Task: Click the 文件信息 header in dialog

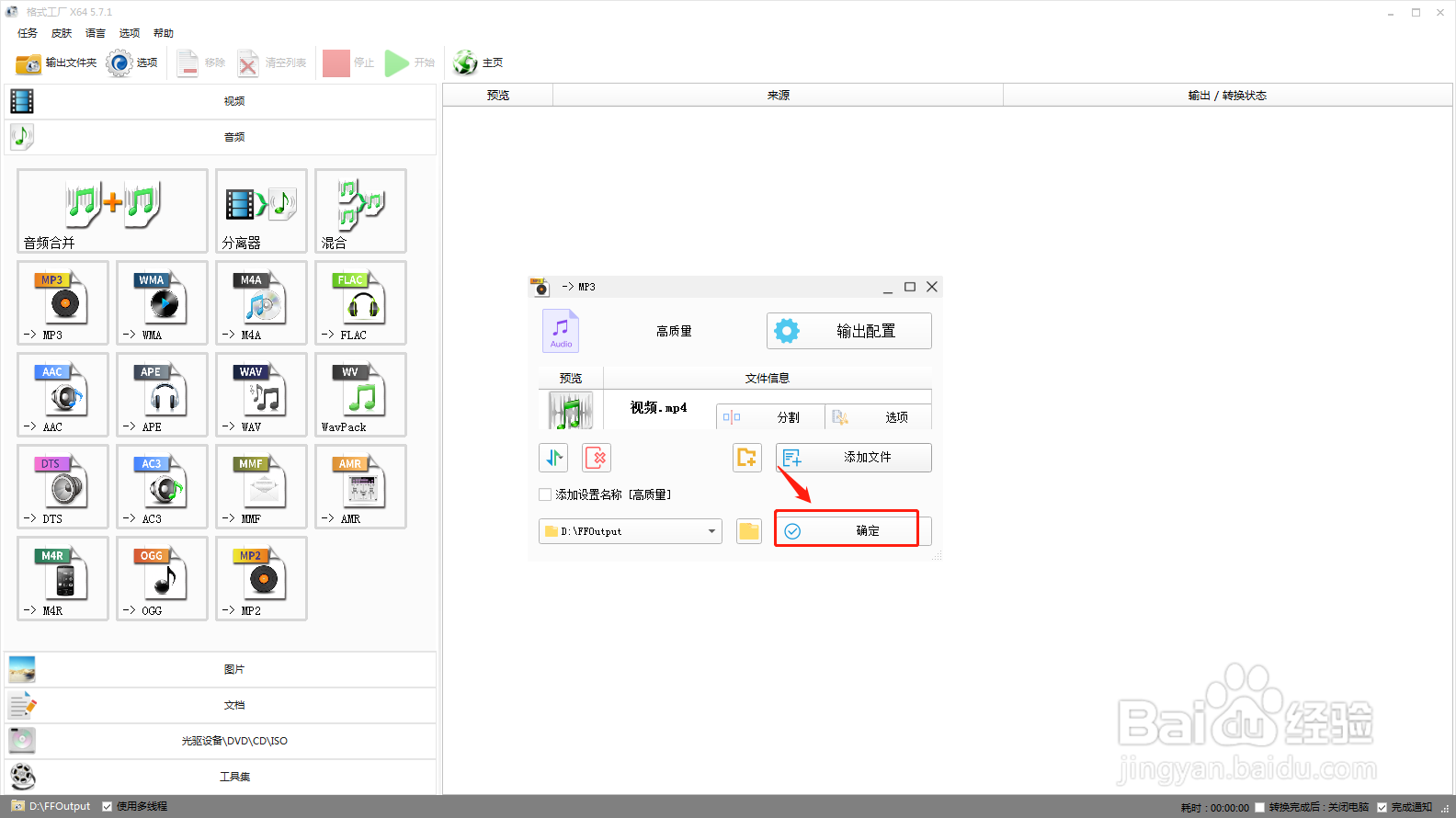Action: (x=768, y=378)
